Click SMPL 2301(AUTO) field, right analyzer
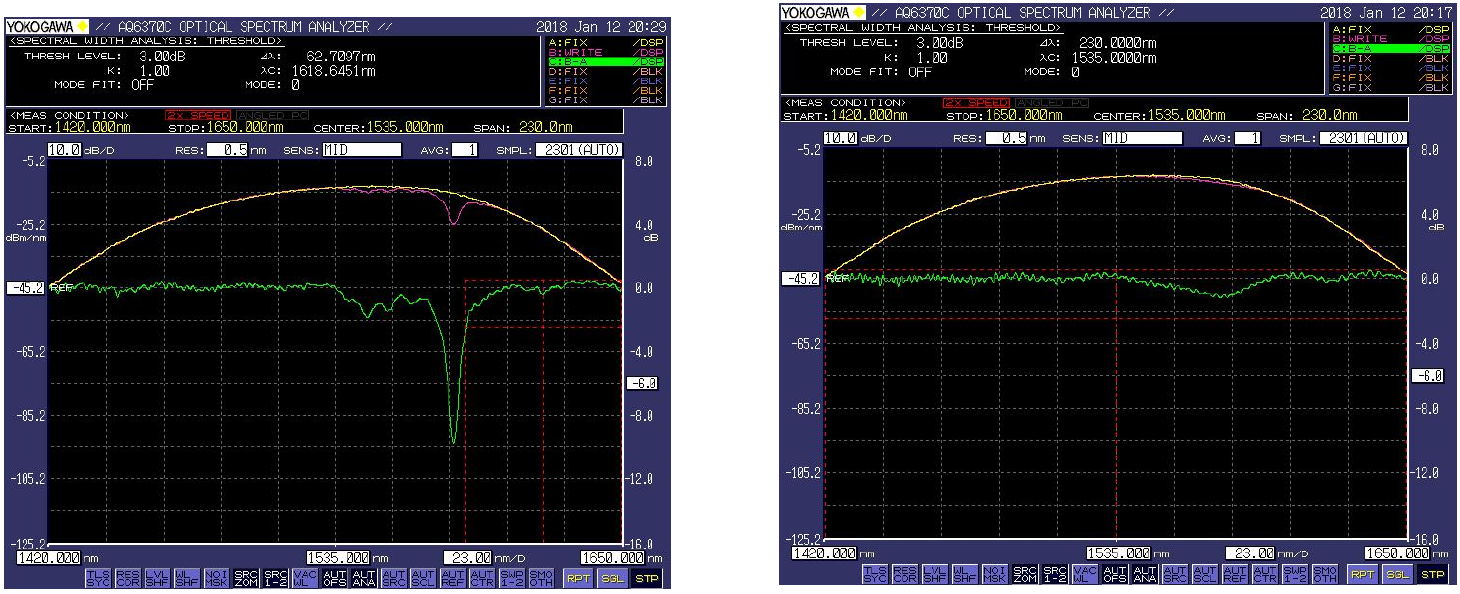Image resolution: width=1460 pixels, height=594 pixels. click(x=1364, y=138)
